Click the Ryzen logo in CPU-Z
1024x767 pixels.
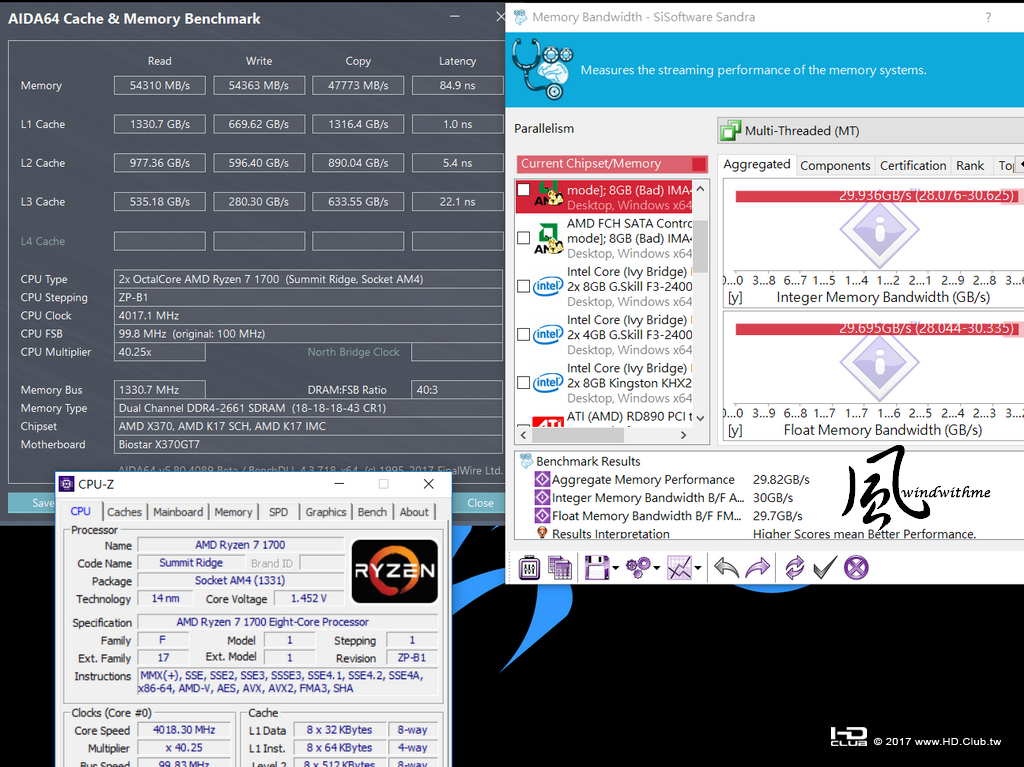(x=394, y=571)
